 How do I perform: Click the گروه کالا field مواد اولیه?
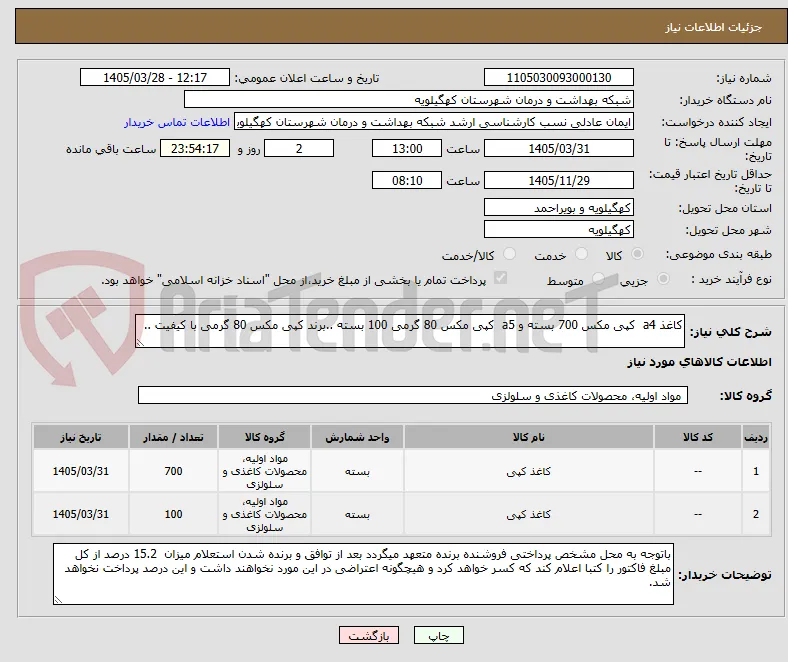click(x=413, y=395)
